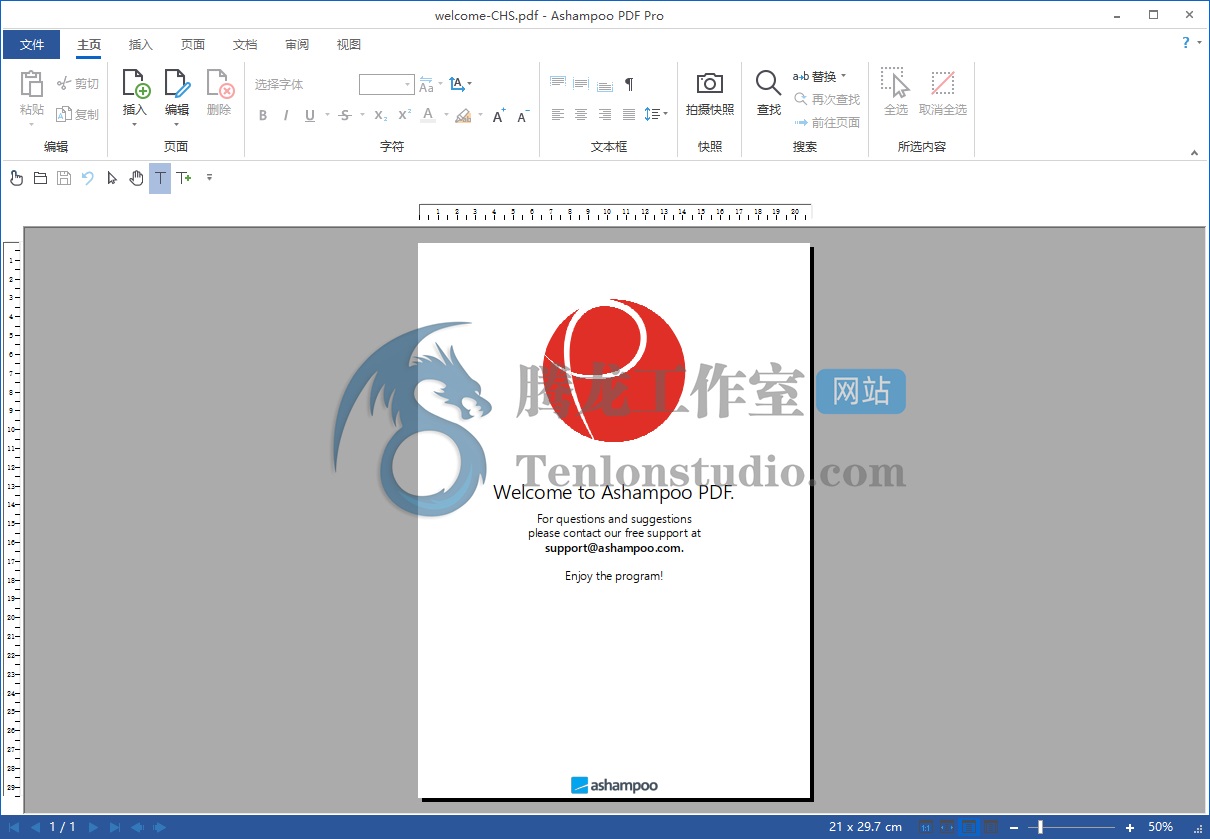The height and width of the screenshot is (839, 1210).
Task: Toggle Bold formatting
Action: (263, 116)
